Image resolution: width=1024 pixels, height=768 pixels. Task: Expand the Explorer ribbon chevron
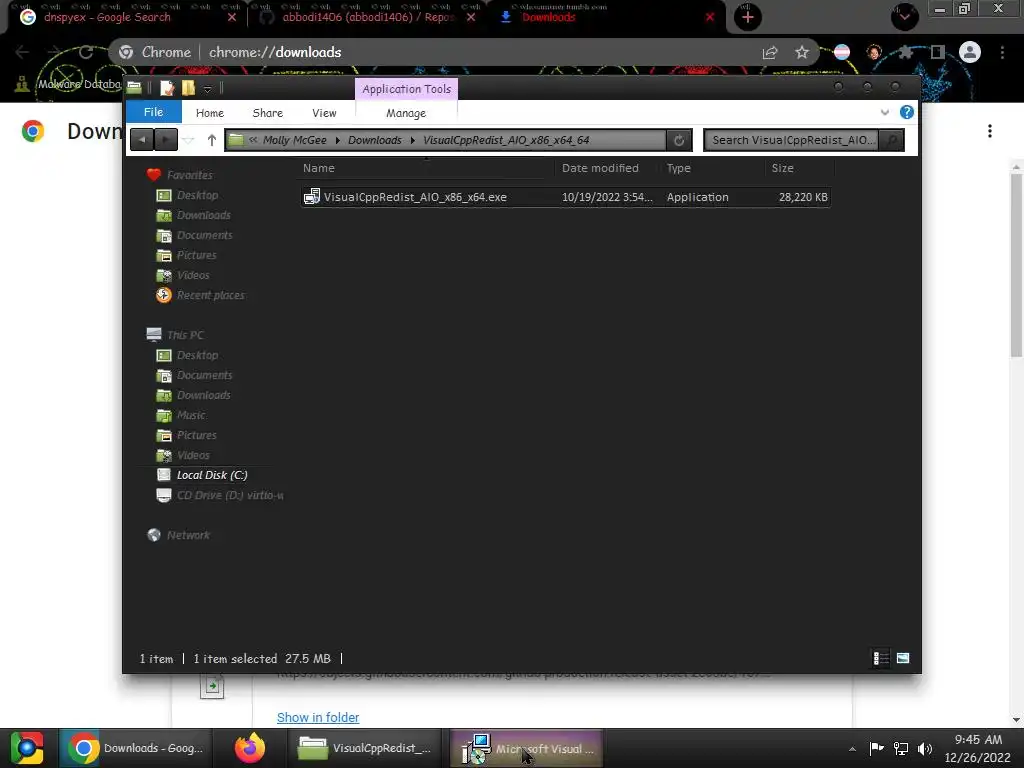pyautogui.click(x=884, y=112)
